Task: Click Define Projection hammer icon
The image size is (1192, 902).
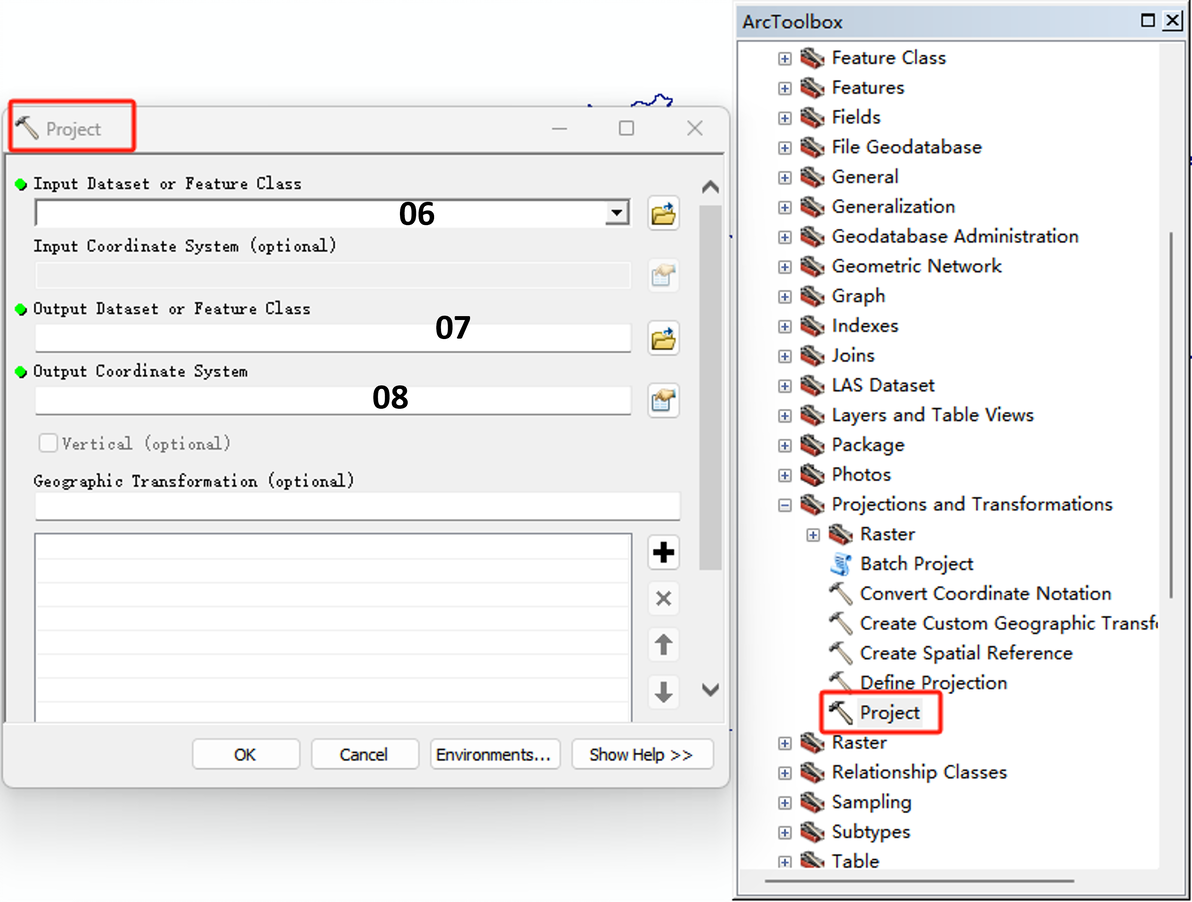Action: coord(840,681)
